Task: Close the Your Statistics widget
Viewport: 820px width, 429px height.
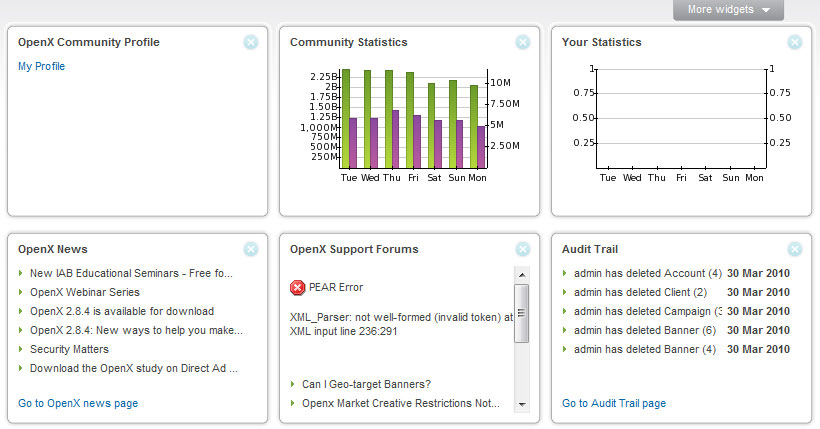Action: [794, 42]
